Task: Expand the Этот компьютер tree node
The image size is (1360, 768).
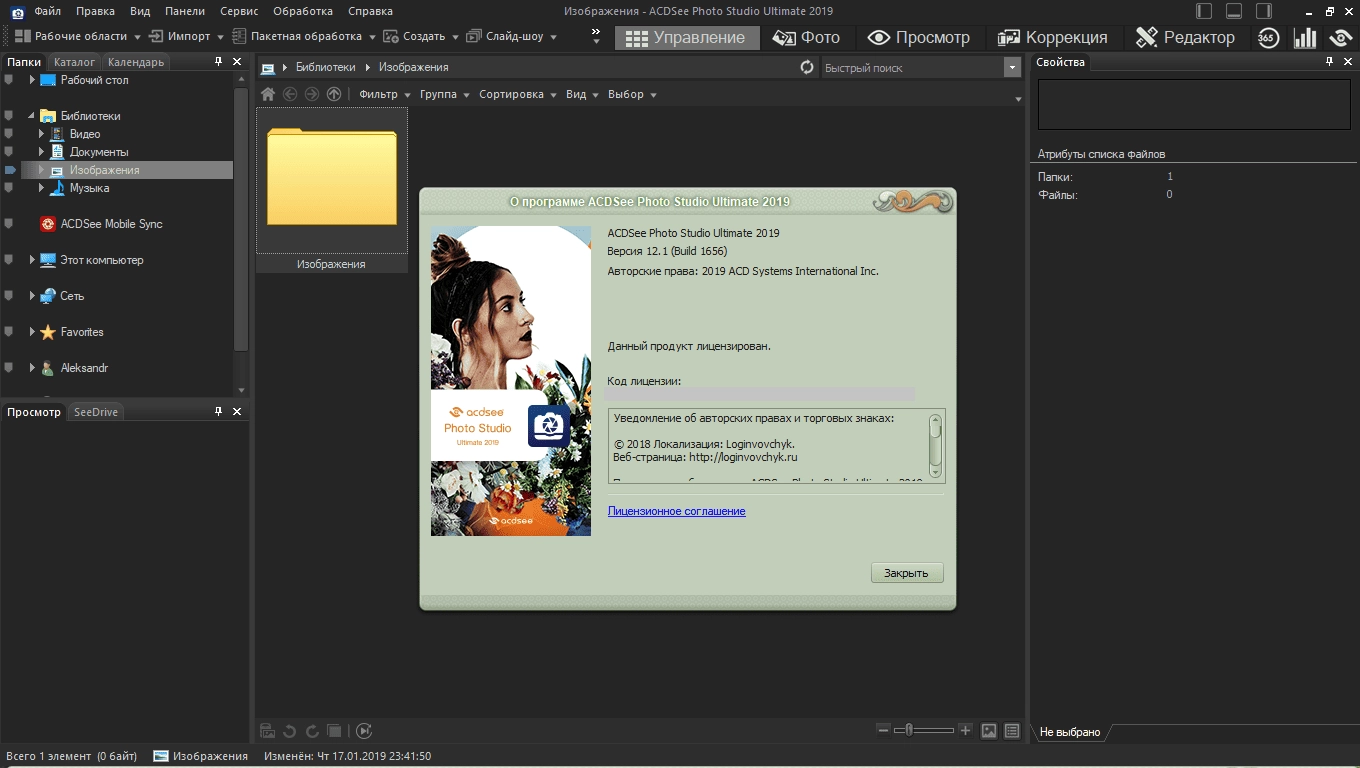Action: coord(32,260)
